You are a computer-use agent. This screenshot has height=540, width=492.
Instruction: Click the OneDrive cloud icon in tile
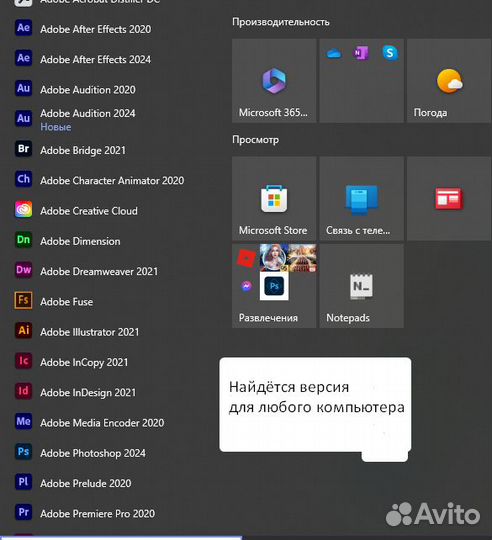(334, 53)
